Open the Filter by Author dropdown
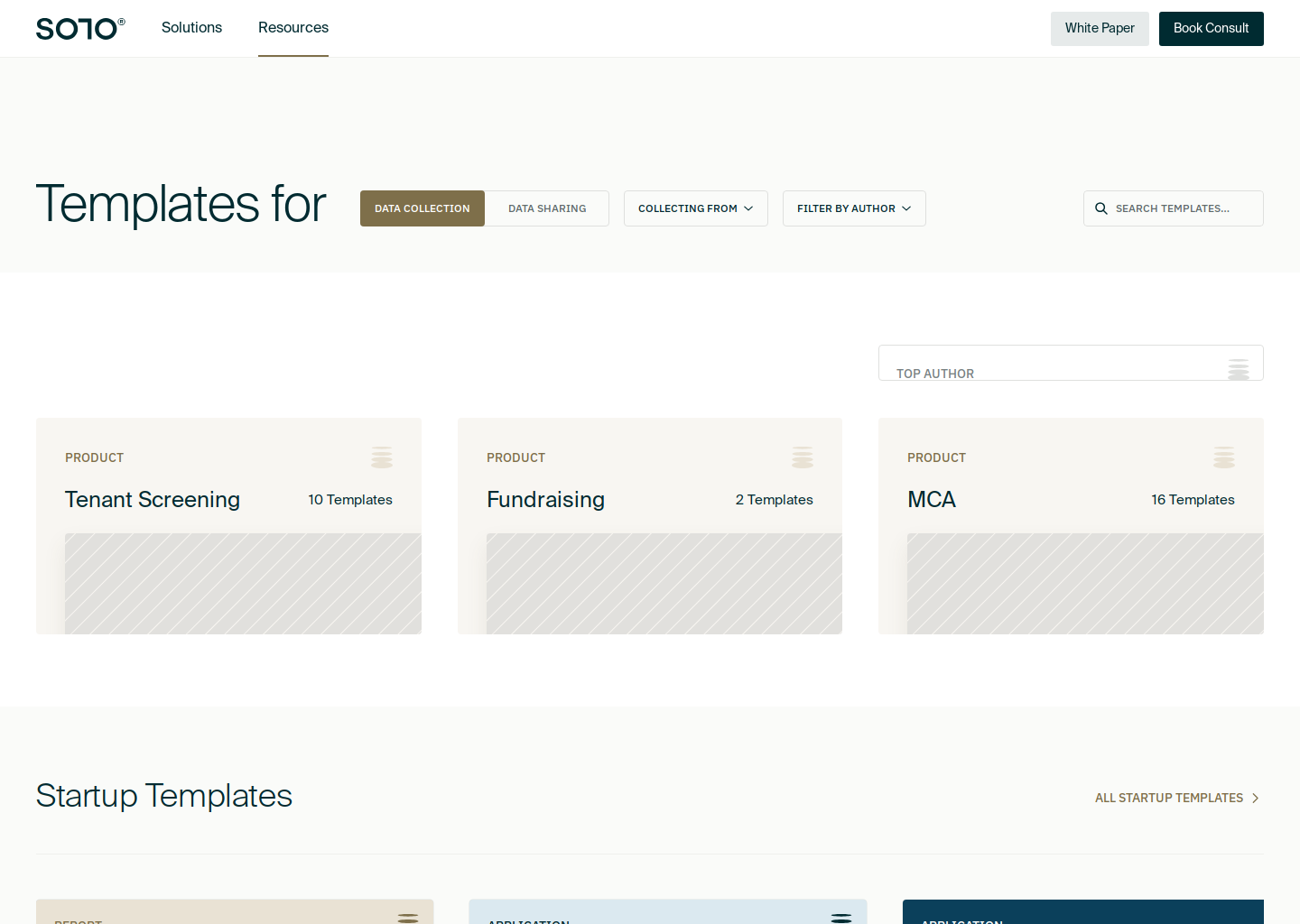1300x924 pixels. coord(854,208)
